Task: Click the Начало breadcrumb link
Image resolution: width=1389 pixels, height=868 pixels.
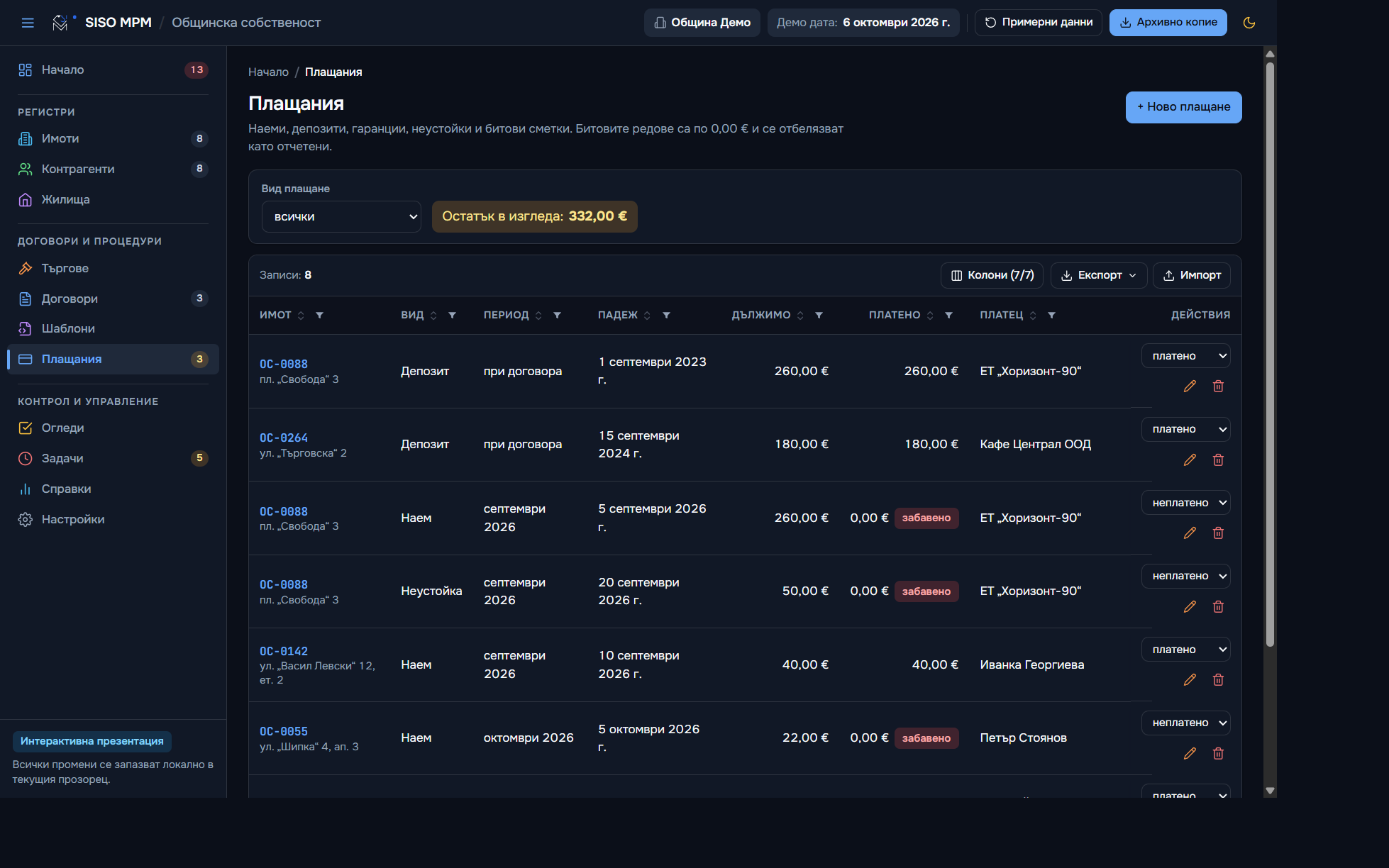Action: click(268, 72)
